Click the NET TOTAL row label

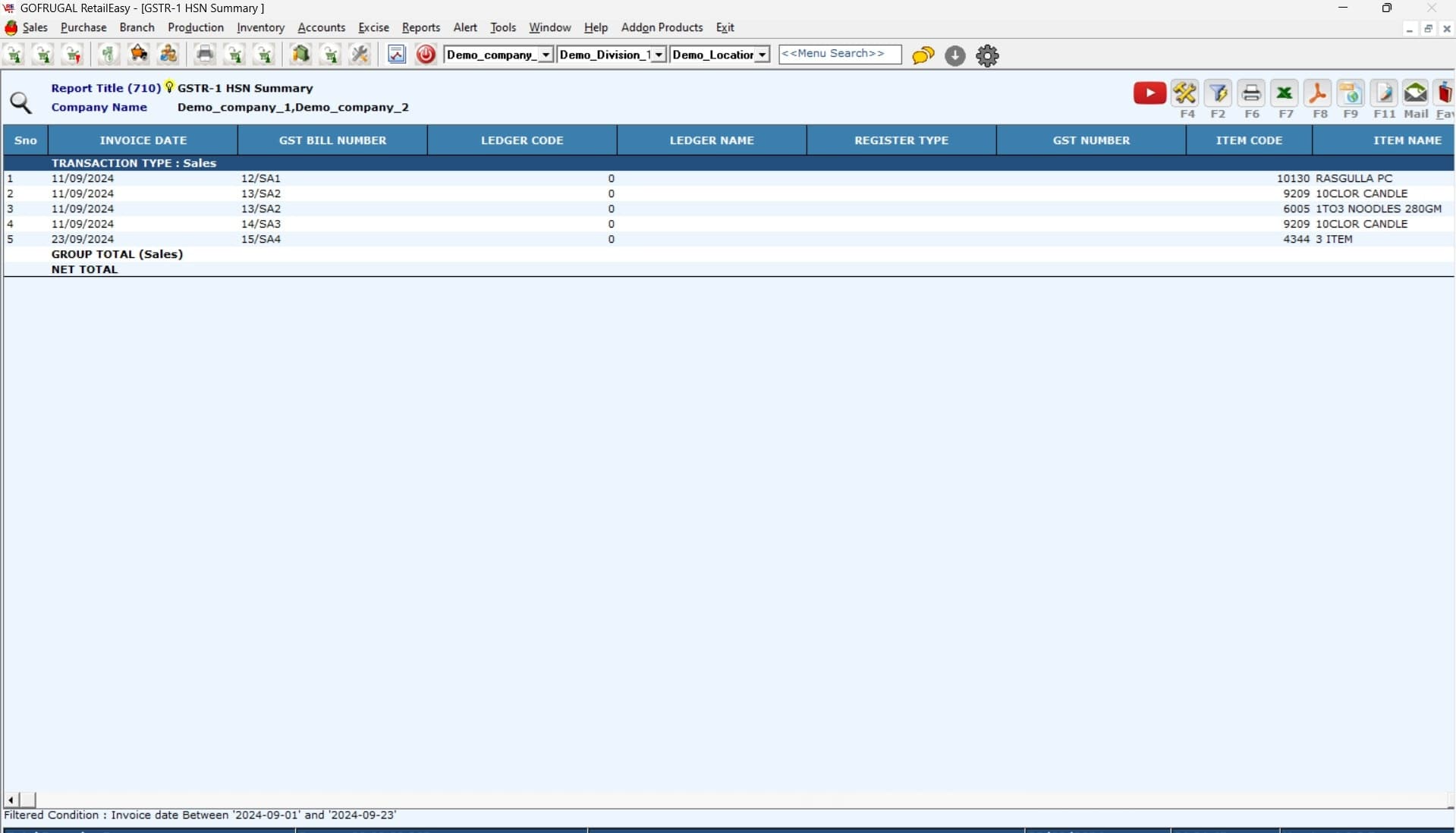coord(84,269)
